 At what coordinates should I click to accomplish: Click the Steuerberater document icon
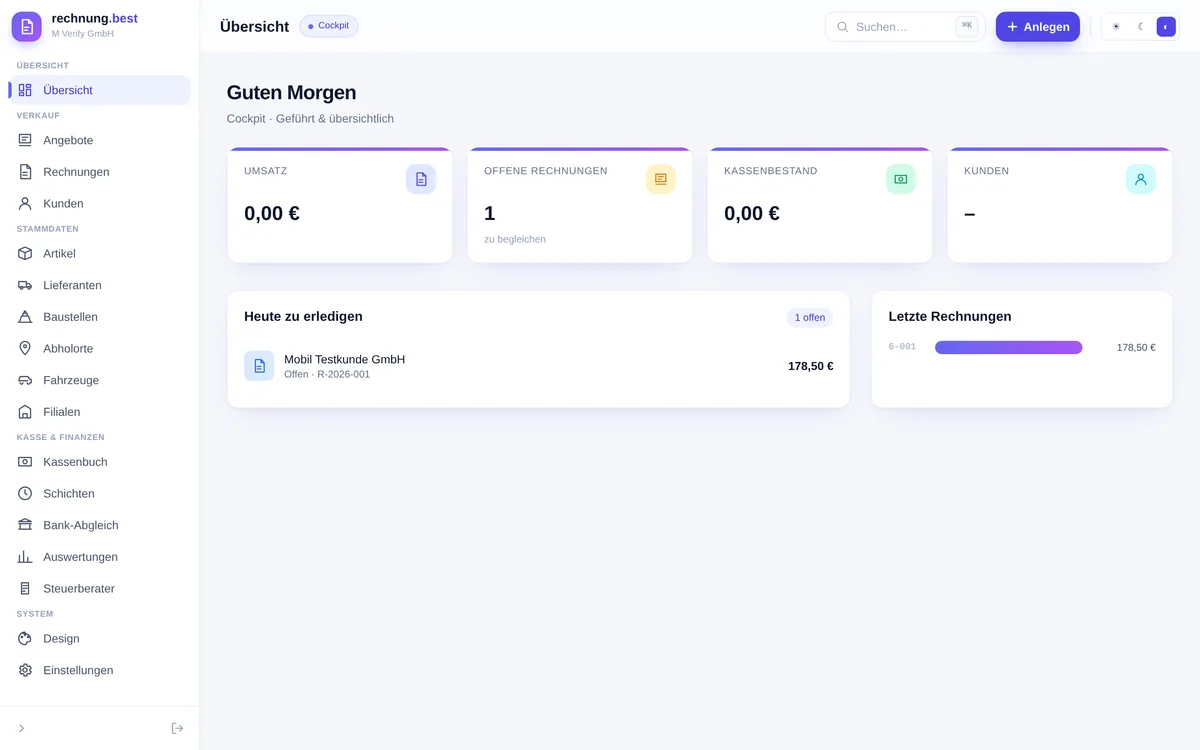tap(25, 588)
